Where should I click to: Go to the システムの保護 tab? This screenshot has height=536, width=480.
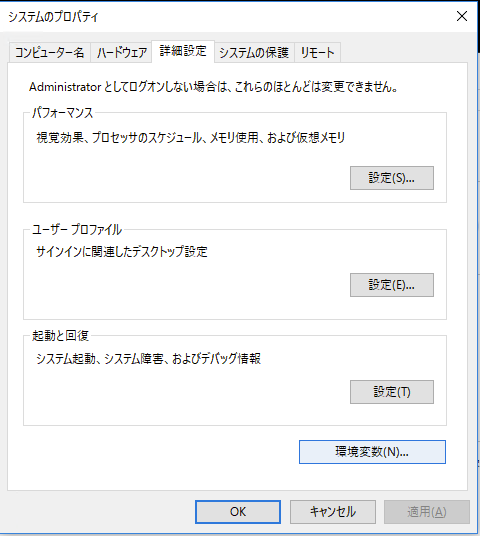tap(254, 52)
